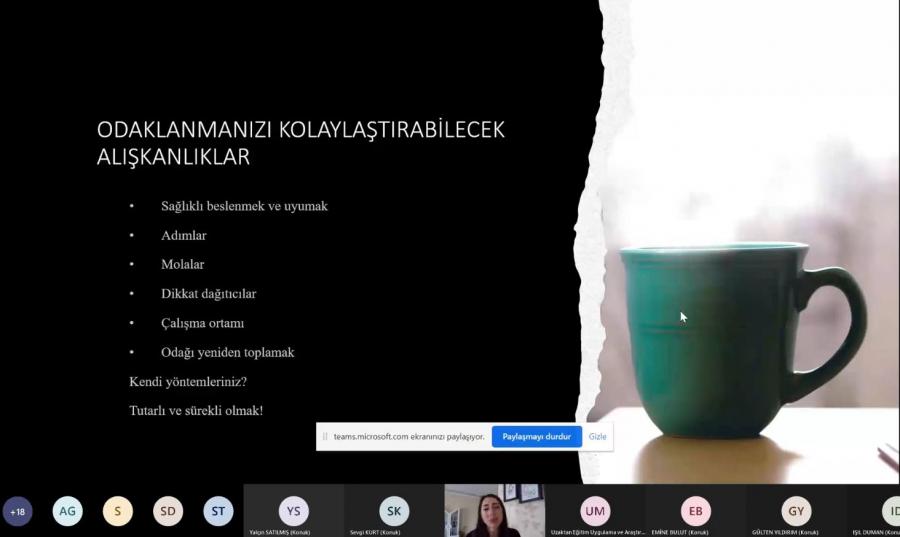Viewport: 900px width, 537px height.
Task: Click the slide title Odaklanmanızı Kolaylaştırabilecek Alışkanlıklar
Action: click(300, 143)
